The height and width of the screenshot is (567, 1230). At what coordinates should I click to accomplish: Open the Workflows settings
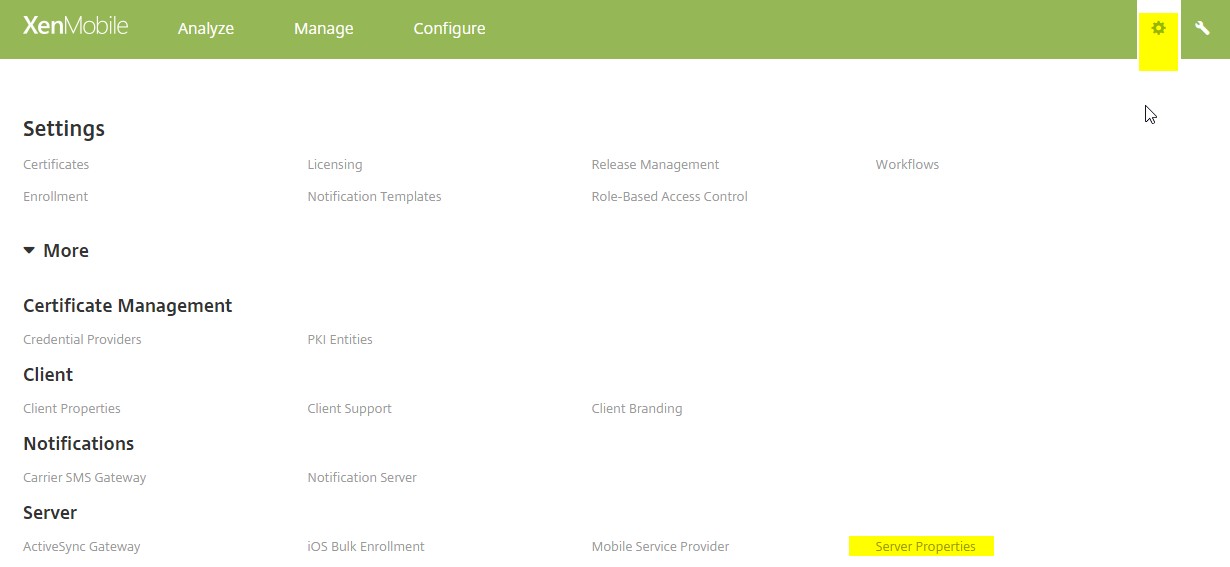click(x=907, y=165)
